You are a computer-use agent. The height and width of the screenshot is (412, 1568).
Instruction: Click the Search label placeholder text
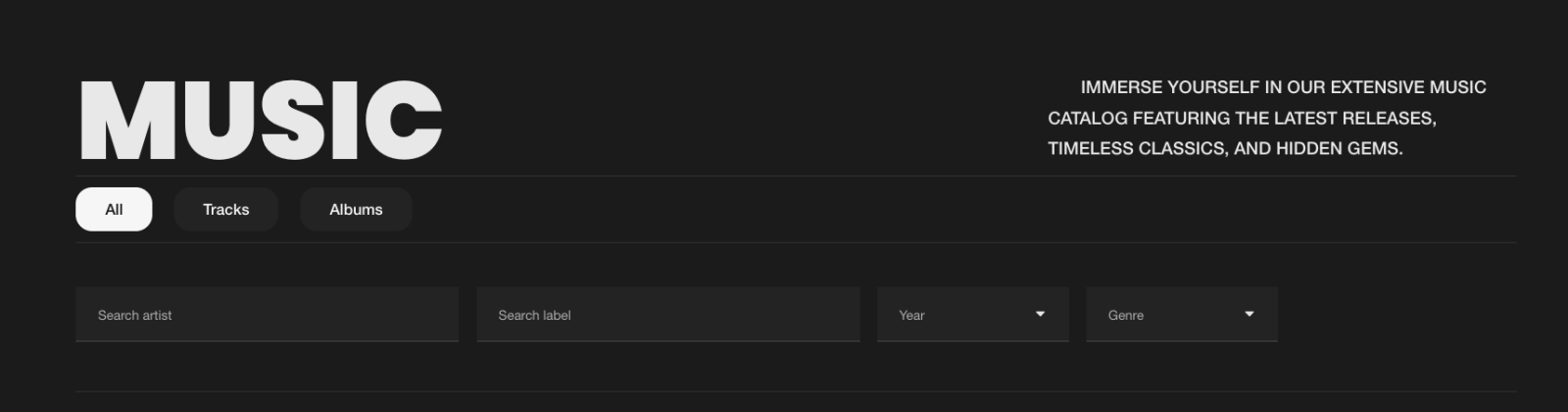pos(534,315)
